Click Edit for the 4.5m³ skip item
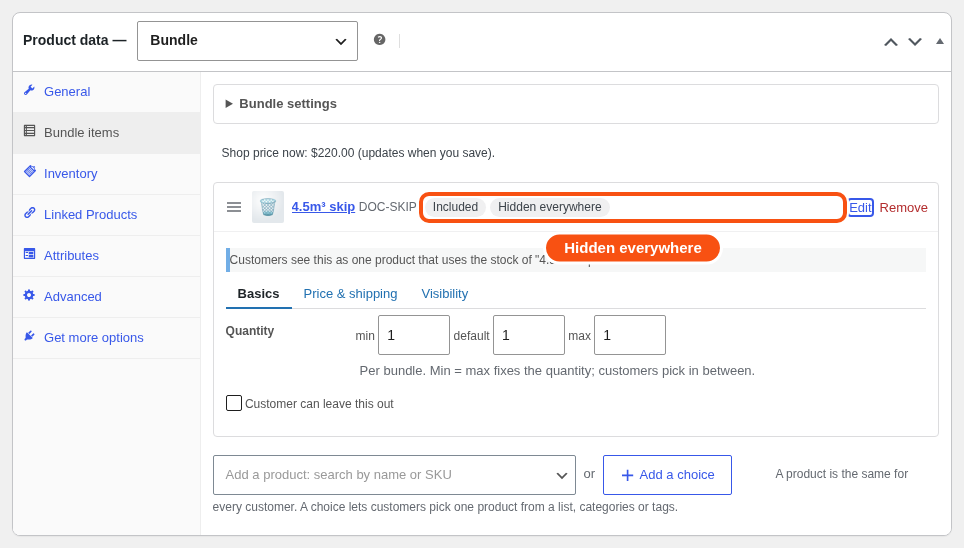The height and width of the screenshot is (548, 964). click(x=861, y=208)
